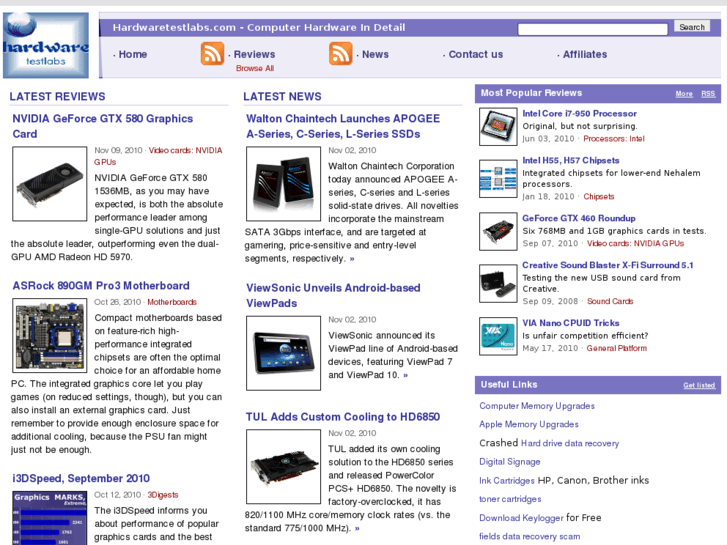Viewport: 727px width, 545px height.
Task: Open the Contact us menu item
Action: (476, 54)
